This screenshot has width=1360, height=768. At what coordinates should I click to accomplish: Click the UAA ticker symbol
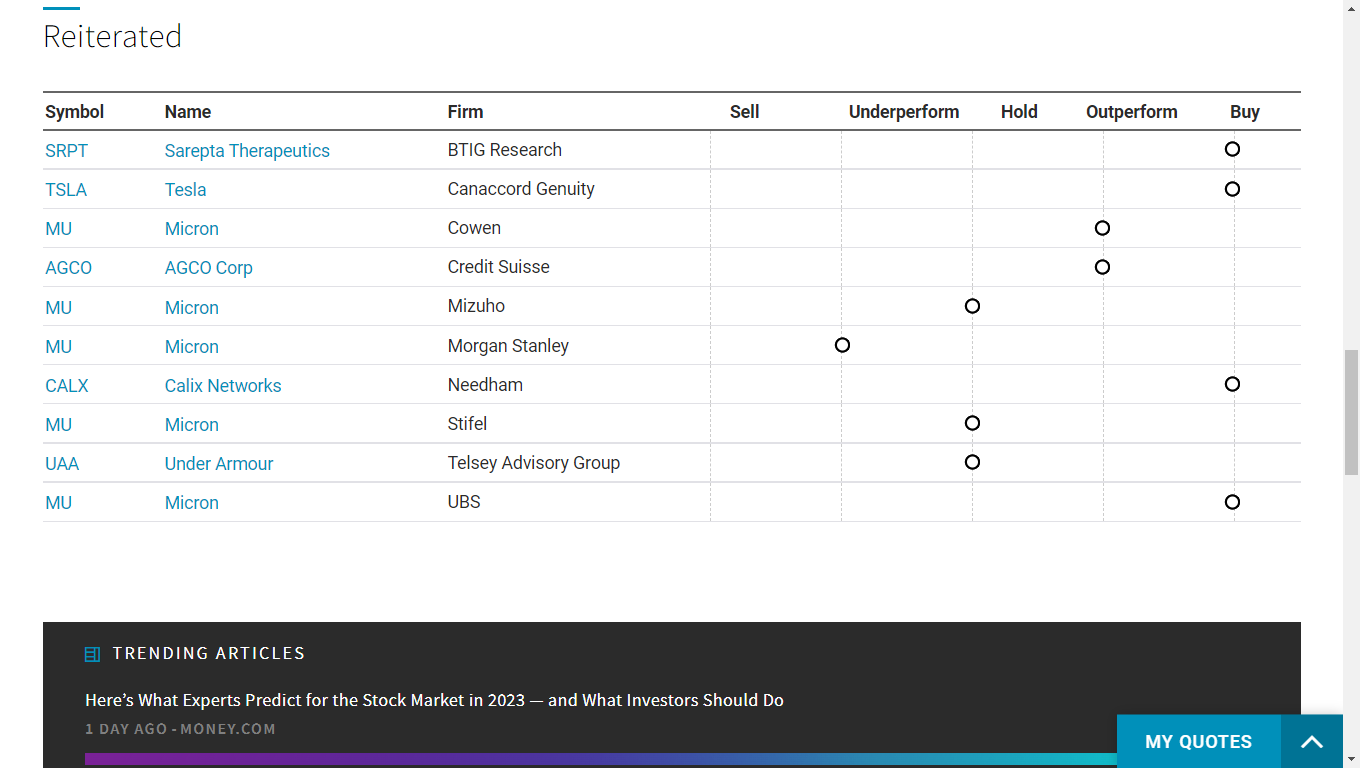click(62, 464)
